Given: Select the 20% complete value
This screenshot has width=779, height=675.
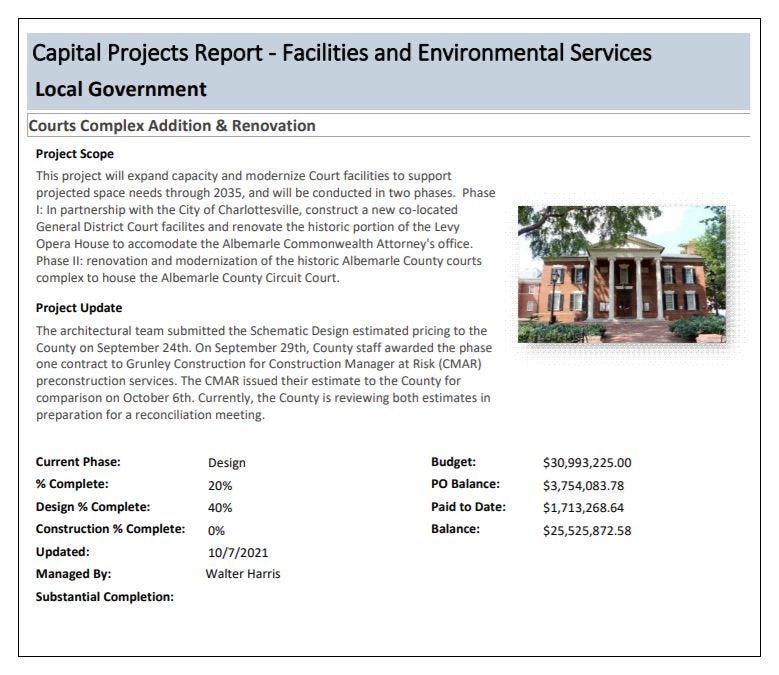Looking at the screenshot, I should 220,486.
